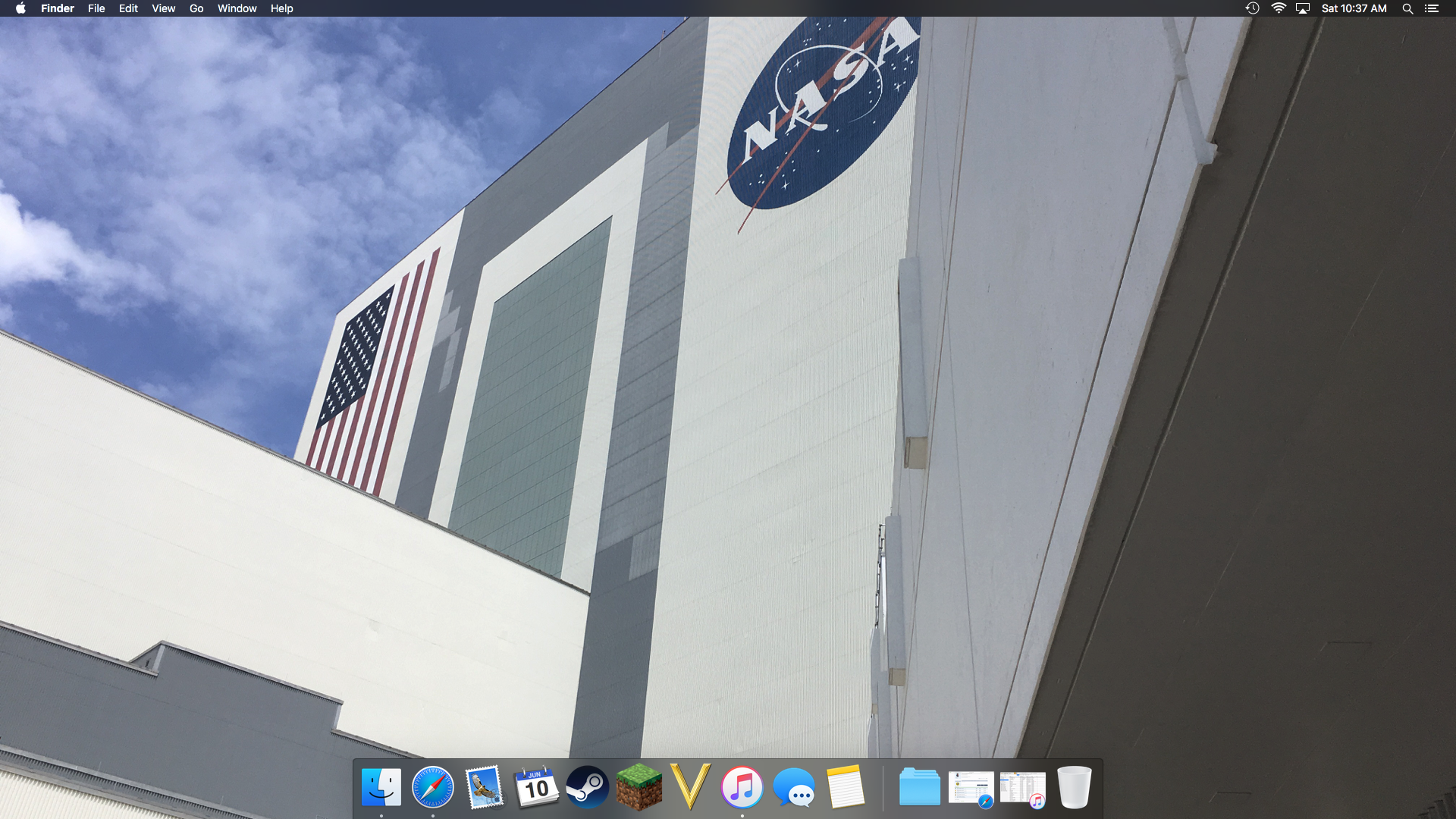Open the Mail app in Dock

pos(485,787)
